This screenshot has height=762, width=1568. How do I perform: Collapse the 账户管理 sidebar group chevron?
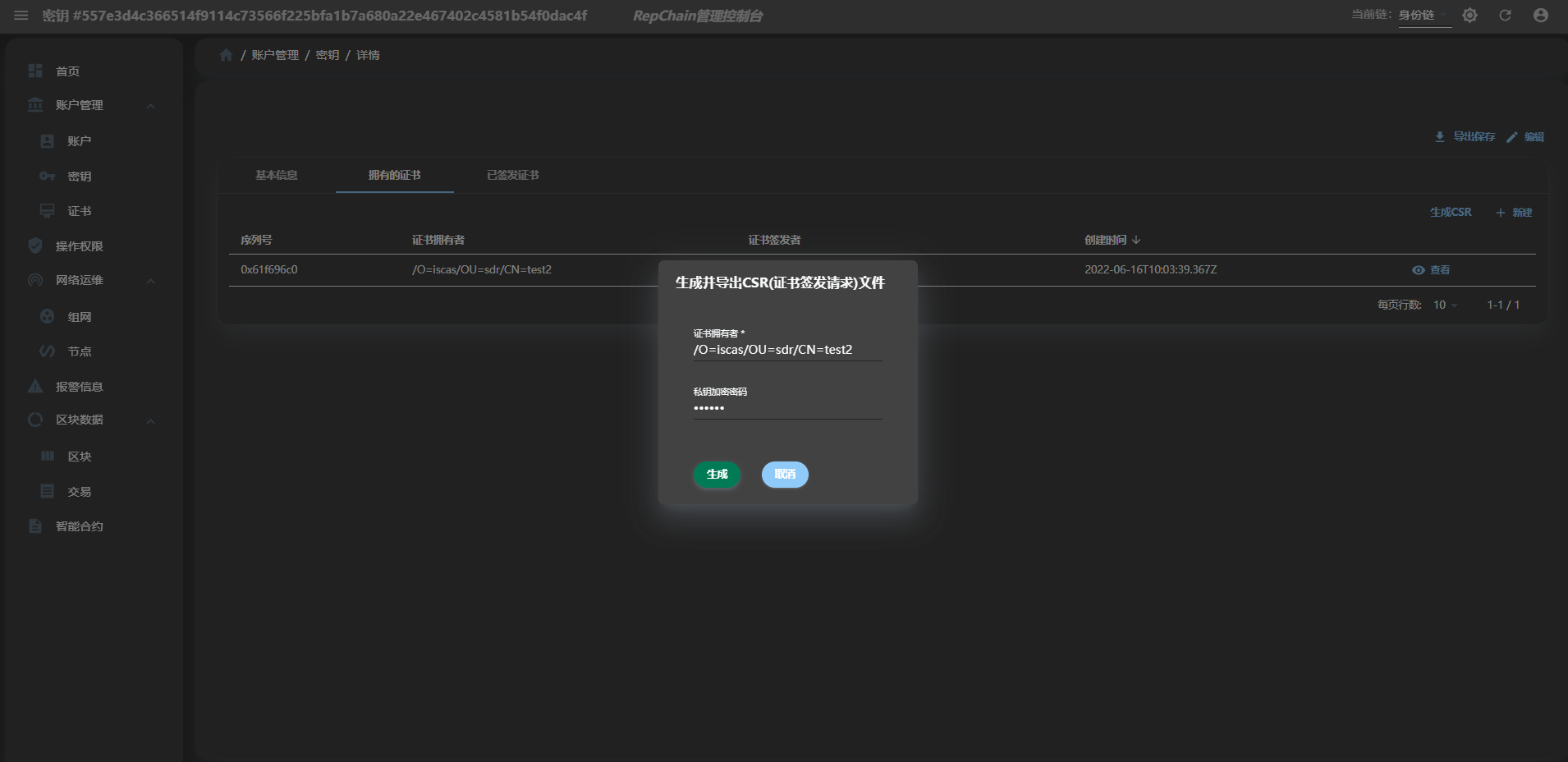click(x=151, y=106)
